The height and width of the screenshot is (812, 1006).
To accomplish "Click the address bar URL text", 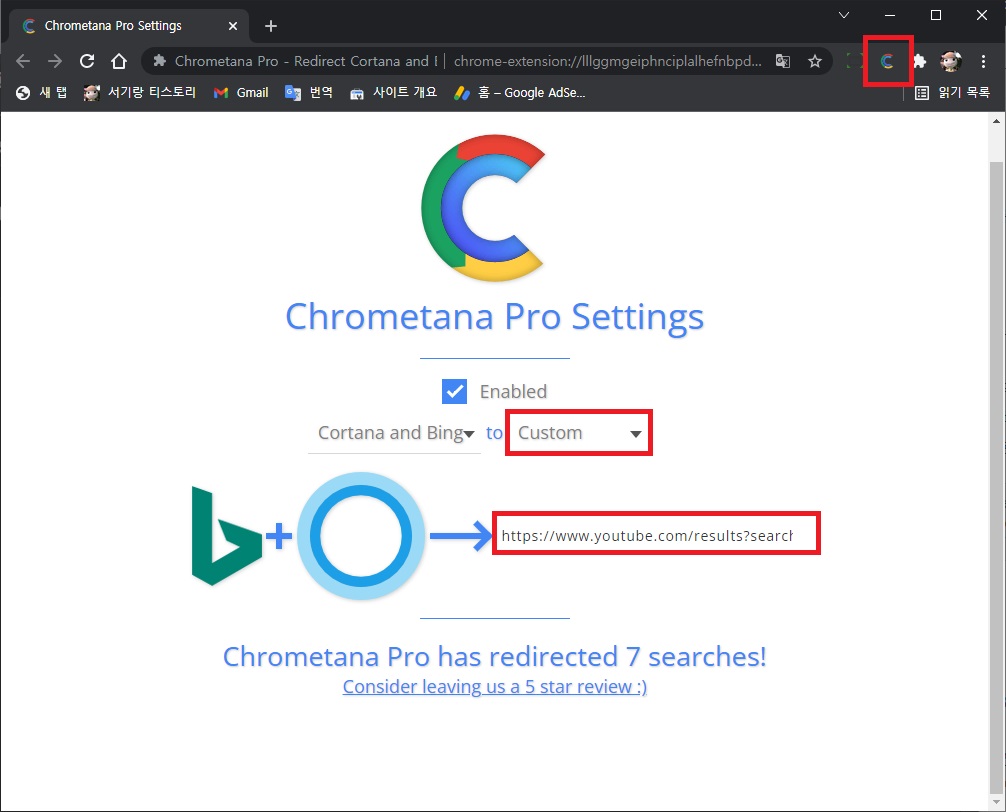I will 608,61.
